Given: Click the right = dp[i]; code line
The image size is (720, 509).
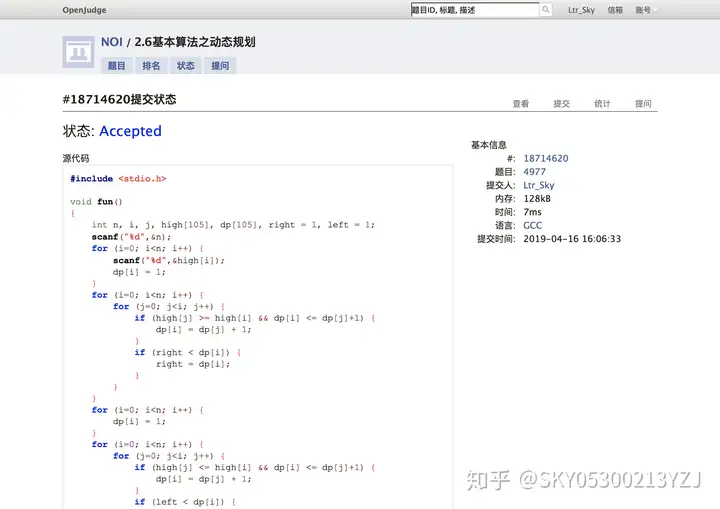Looking at the screenshot, I should [193, 364].
